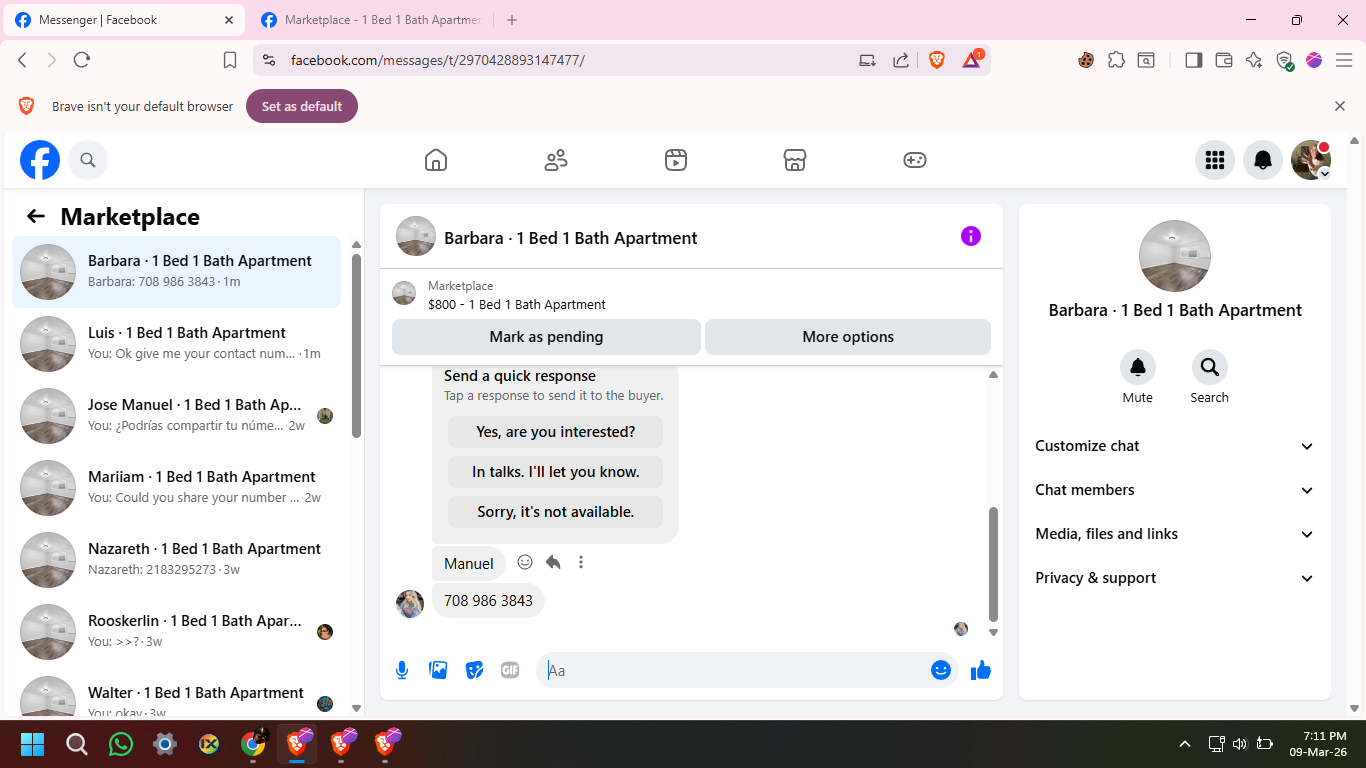1366x768 pixels.
Task: Record a voice clip microphone icon
Action: 402,670
